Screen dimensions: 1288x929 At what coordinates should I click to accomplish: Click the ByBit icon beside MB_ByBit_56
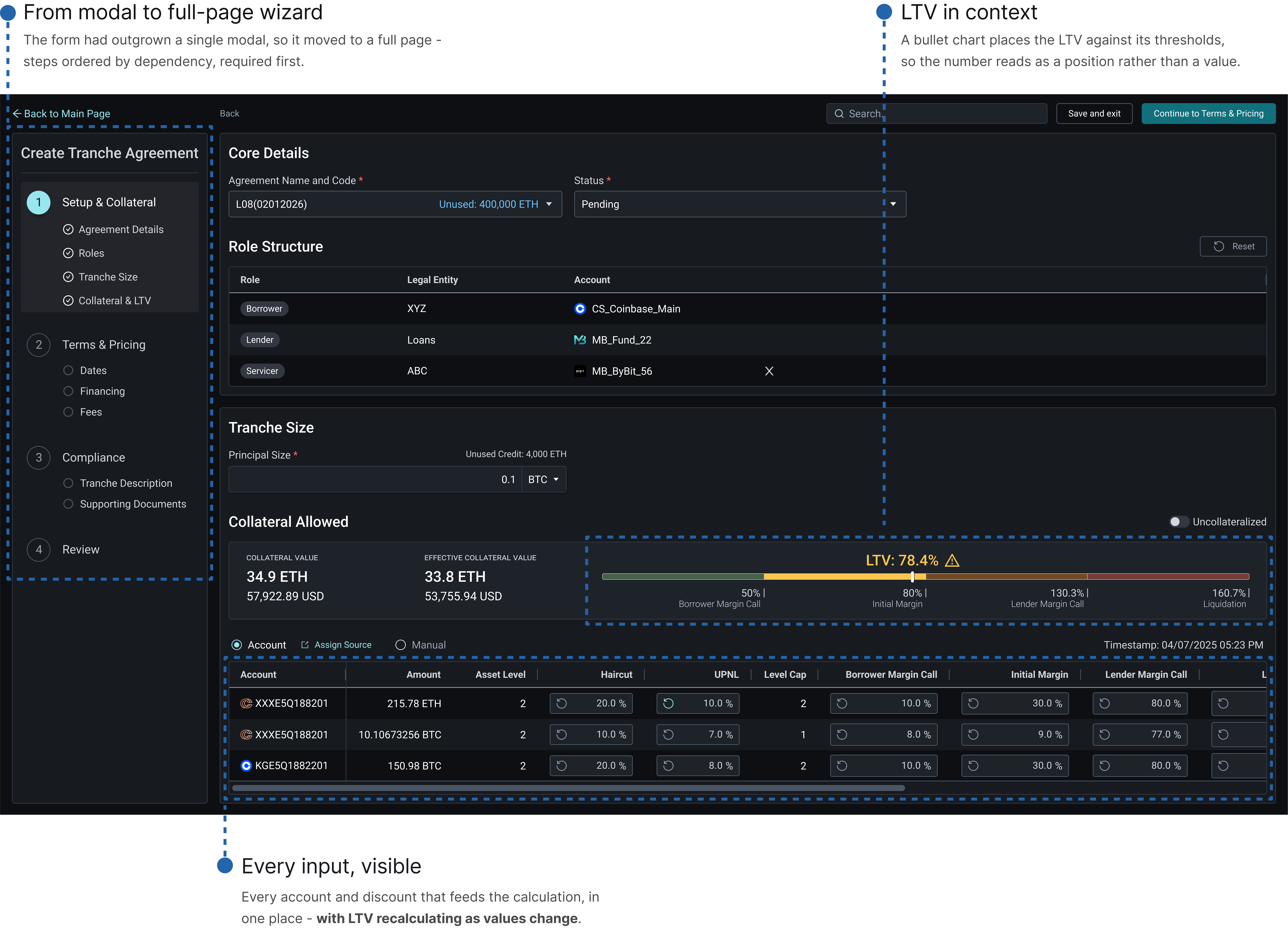pyautogui.click(x=580, y=371)
